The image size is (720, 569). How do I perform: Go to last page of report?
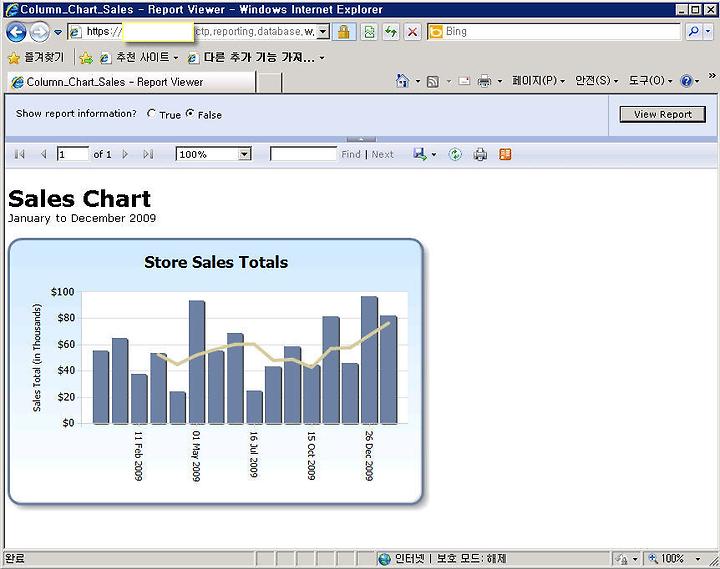click(148, 154)
